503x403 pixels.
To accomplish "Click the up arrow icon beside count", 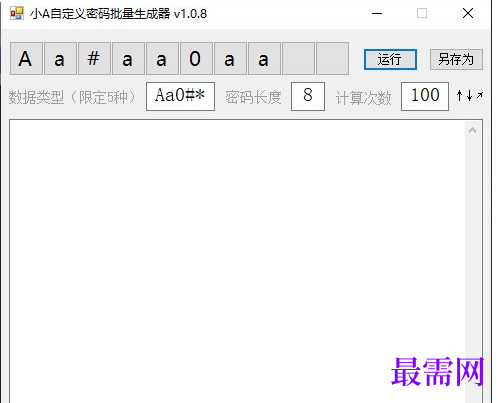I will click(x=460, y=96).
